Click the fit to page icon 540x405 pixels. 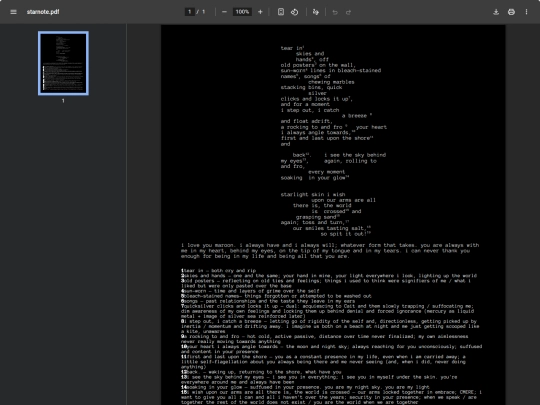pyautogui.click(x=281, y=12)
